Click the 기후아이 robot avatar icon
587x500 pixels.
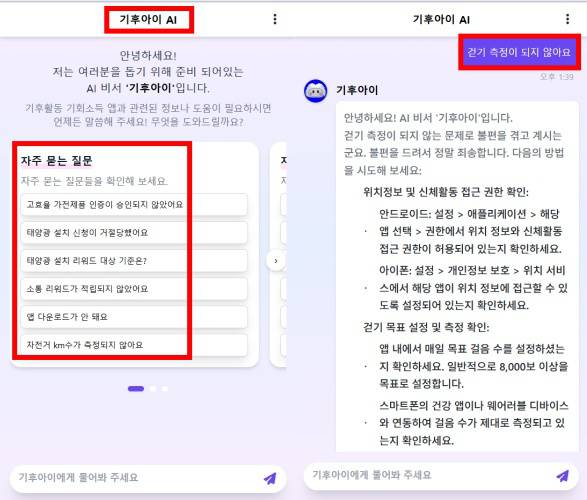point(316,91)
